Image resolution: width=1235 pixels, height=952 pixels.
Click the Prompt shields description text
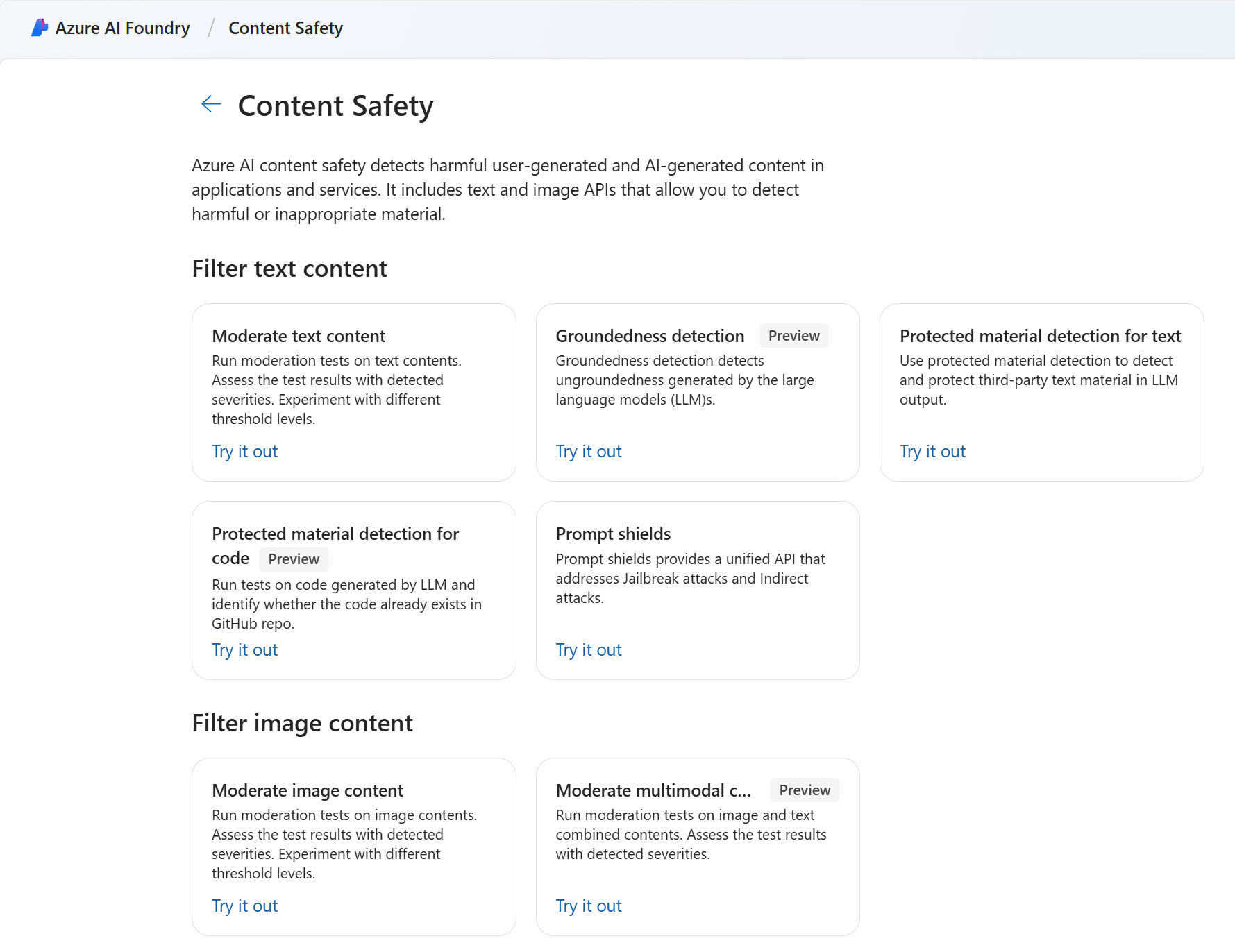(690, 579)
